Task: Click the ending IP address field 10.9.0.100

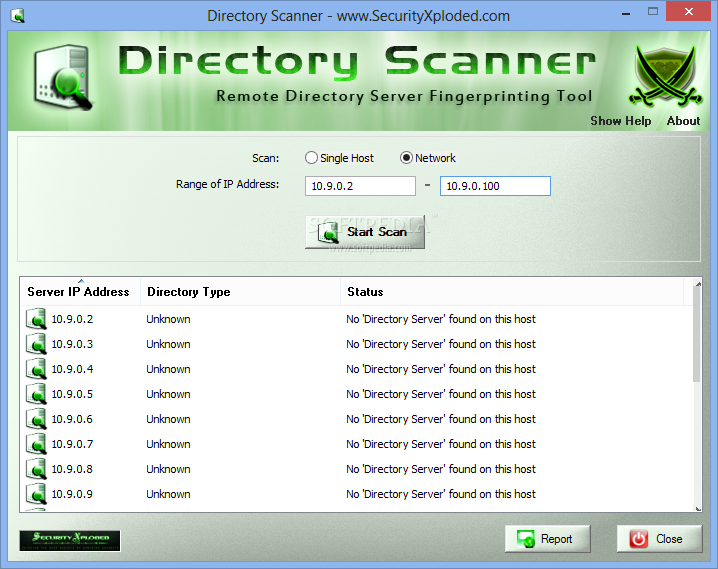Action: 495,186
